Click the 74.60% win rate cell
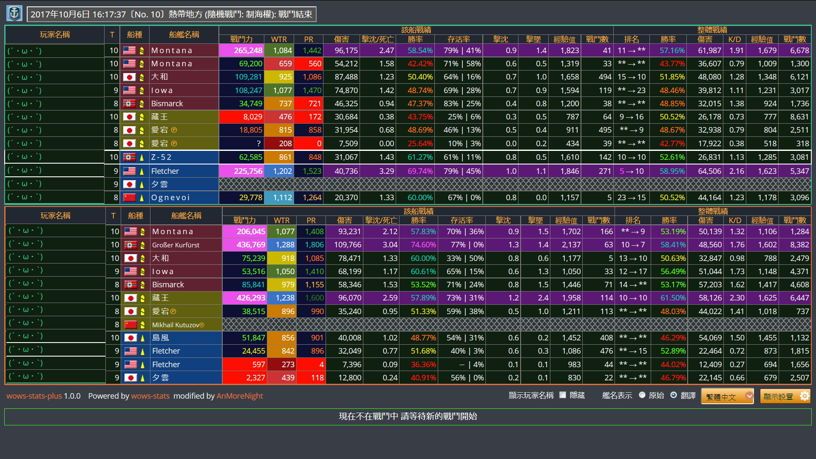This screenshot has height=459, width=816. (x=419, y=245)
